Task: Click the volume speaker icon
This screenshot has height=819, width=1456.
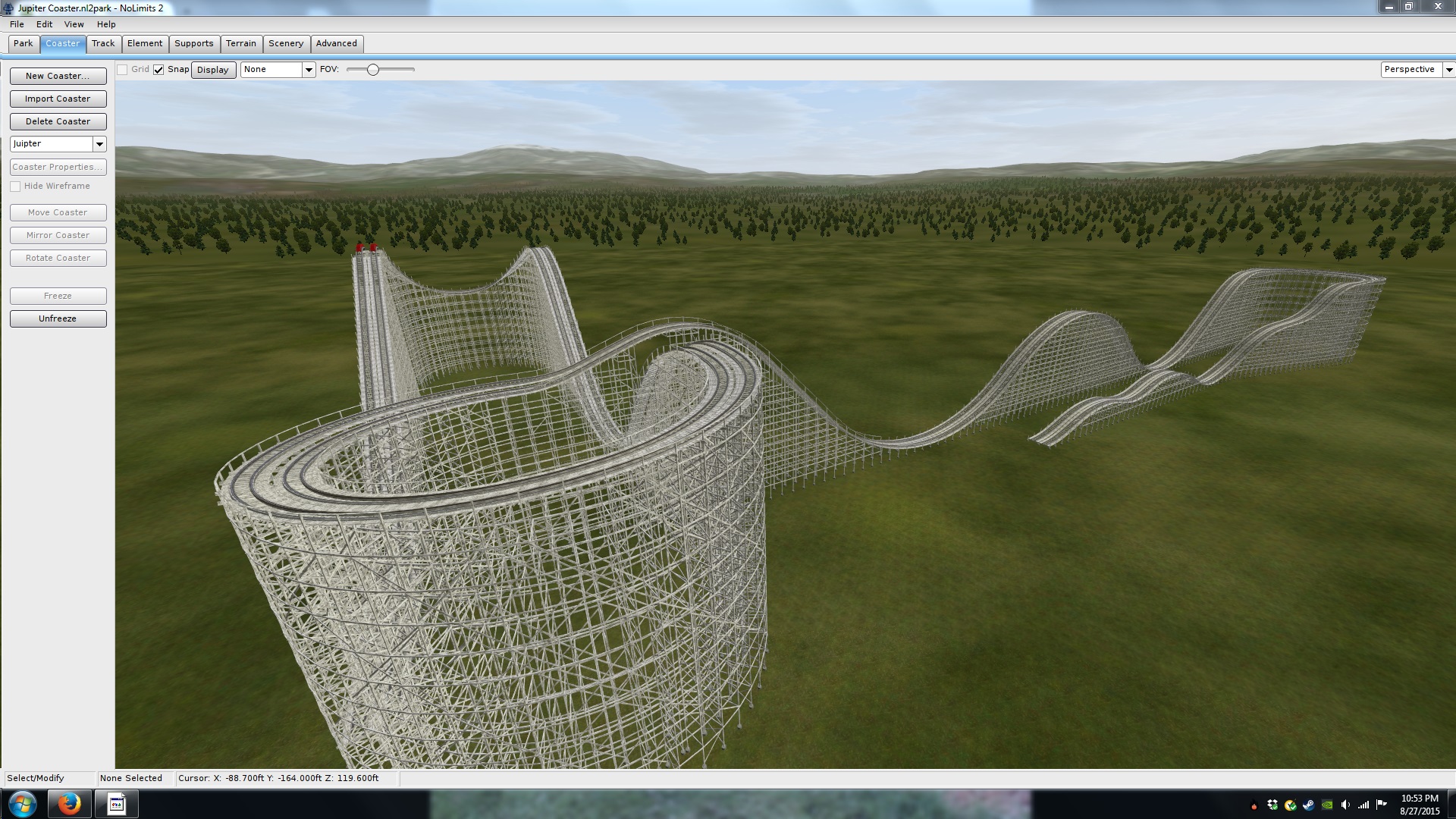Action: (x=1345, y=805)
